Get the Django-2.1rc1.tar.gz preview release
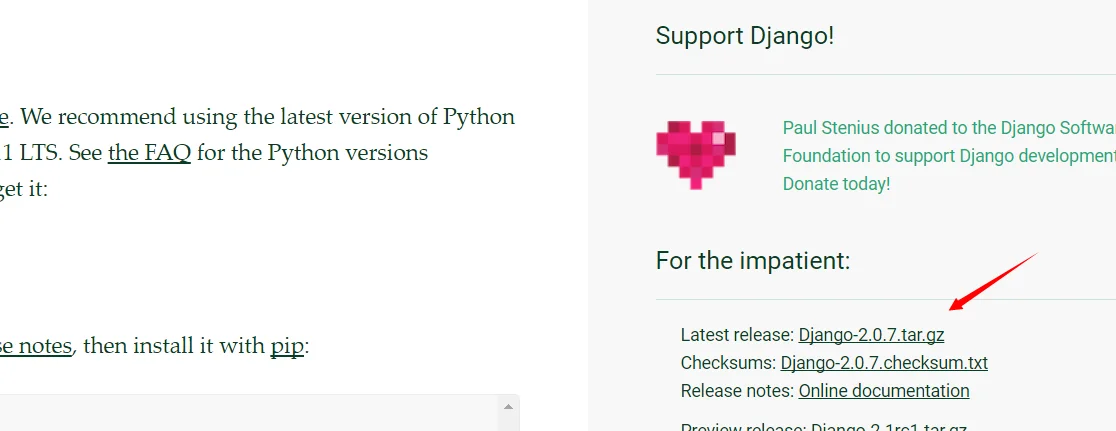Viewport: 1116px width, 431px height. tap(889, 428)
